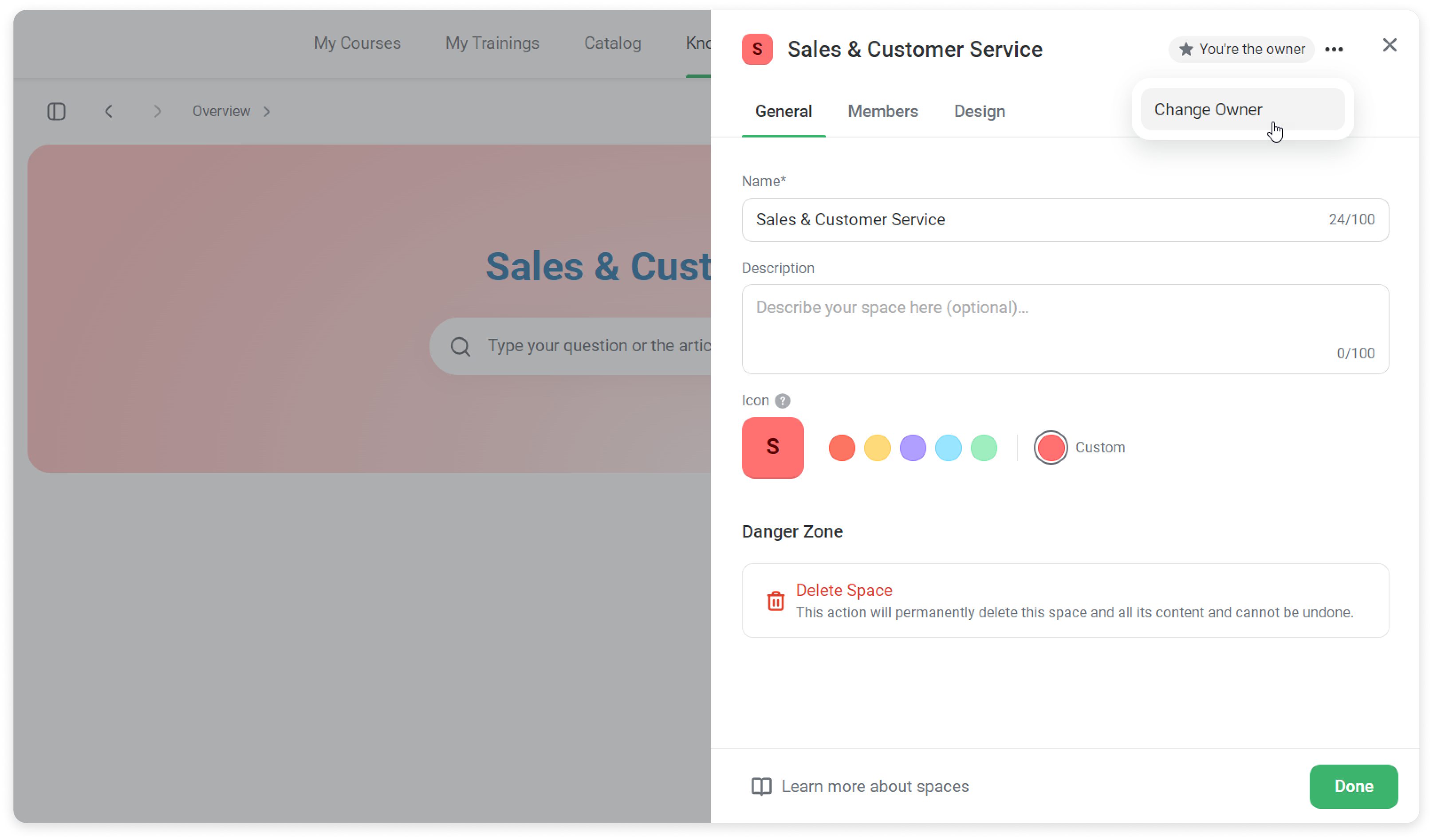Screen dimensions: 1433x840
Task: Pick the green color swatch
Action: click(984, 448)
